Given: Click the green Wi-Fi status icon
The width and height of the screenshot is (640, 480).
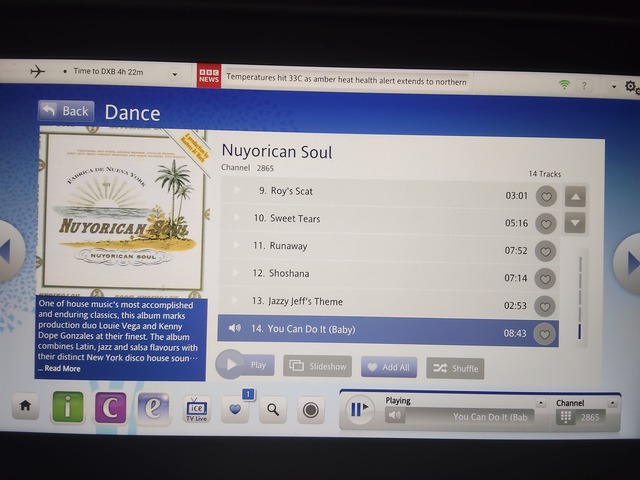Looking at the screenshot, I should [564, 84].
